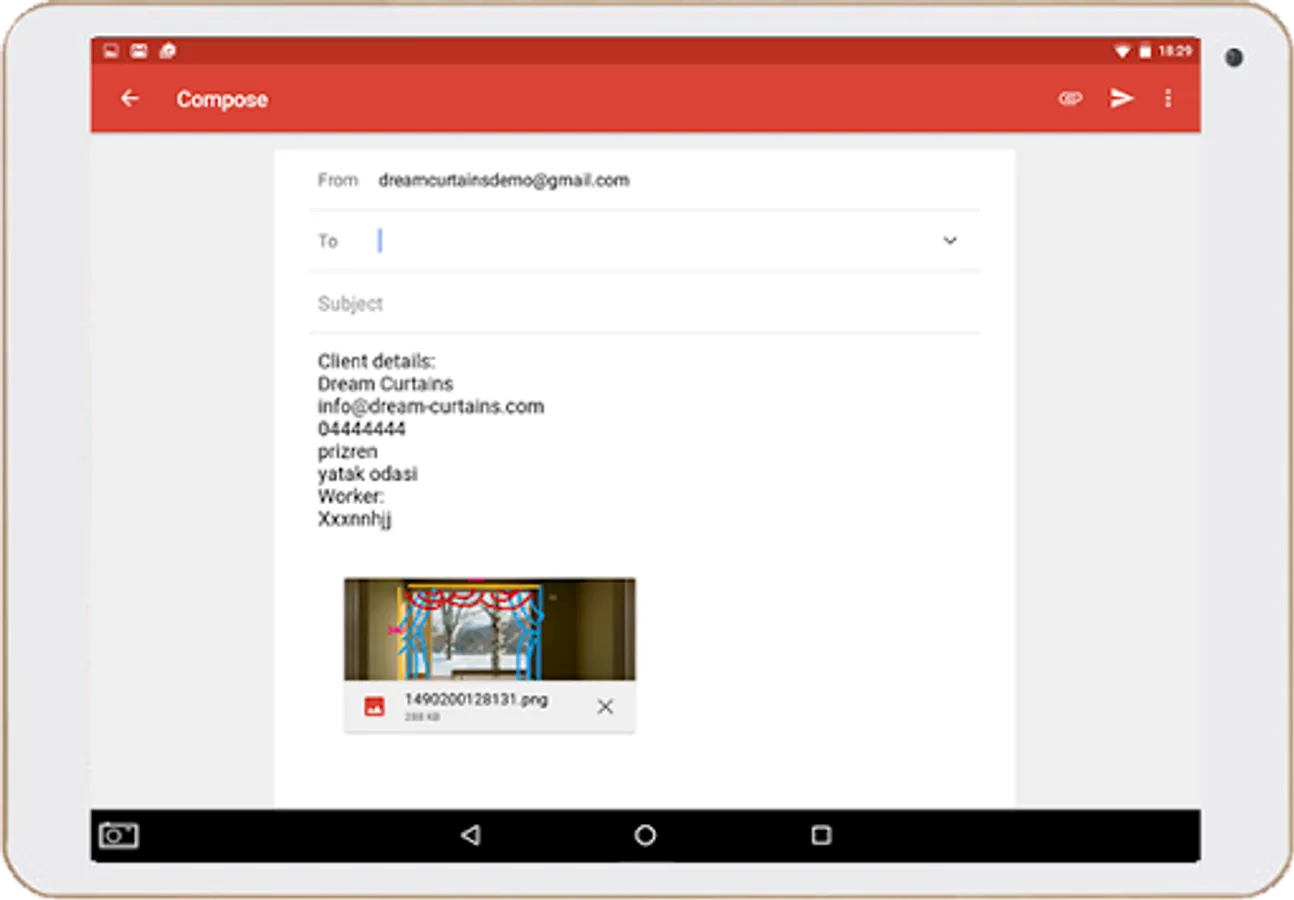This screenshot has height=900, width=1294.
Task: Click the info@dream-curtains.com email text
Action: [x=431, y=407]
